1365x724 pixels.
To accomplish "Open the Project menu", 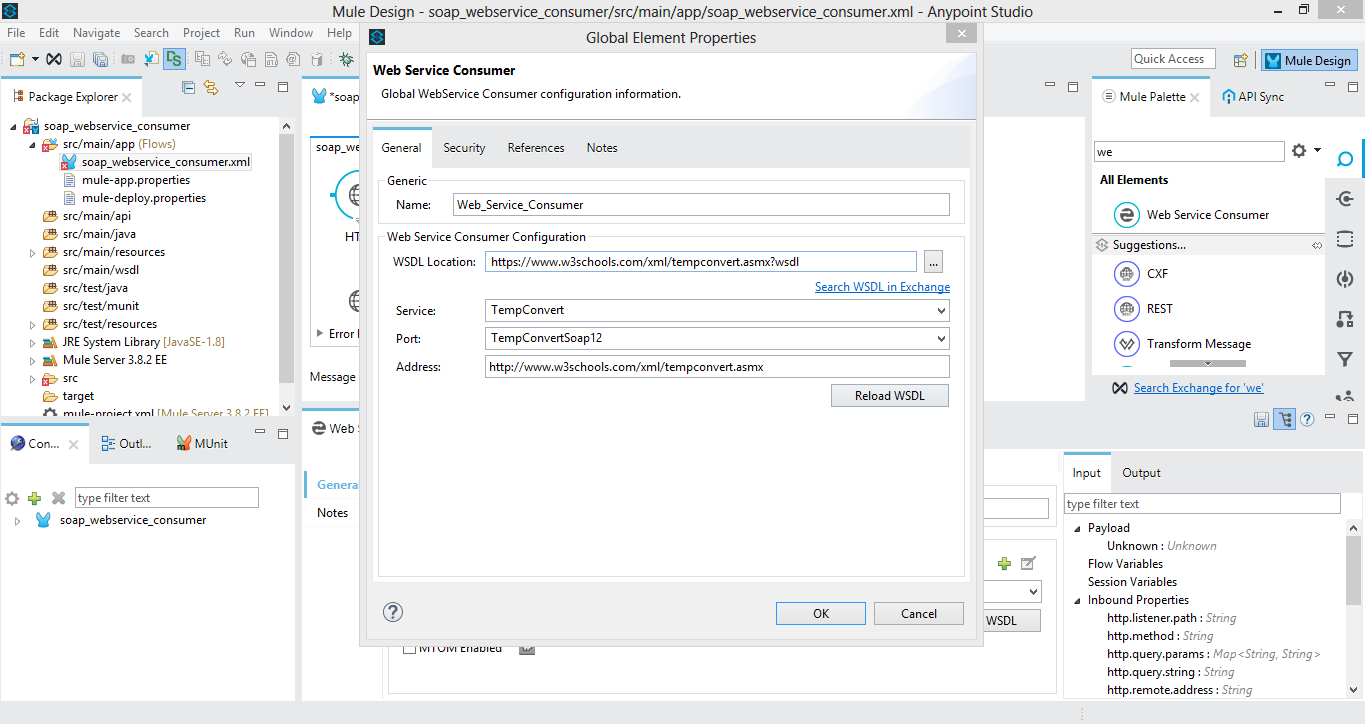I will [x=201, y=33].
